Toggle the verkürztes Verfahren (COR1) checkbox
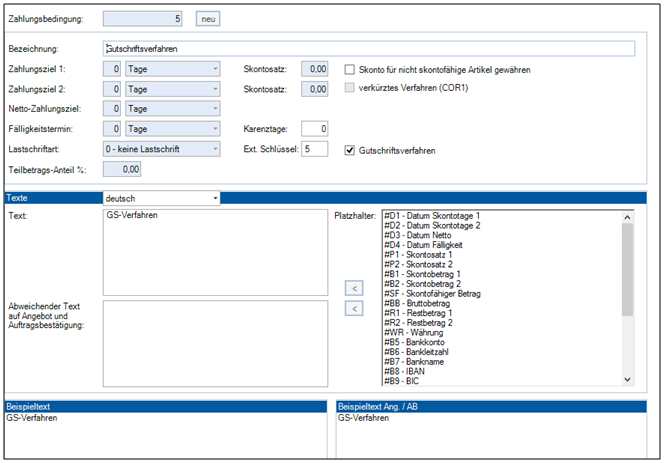Viewport: 664px width, 463px height. tap(350, 89)
